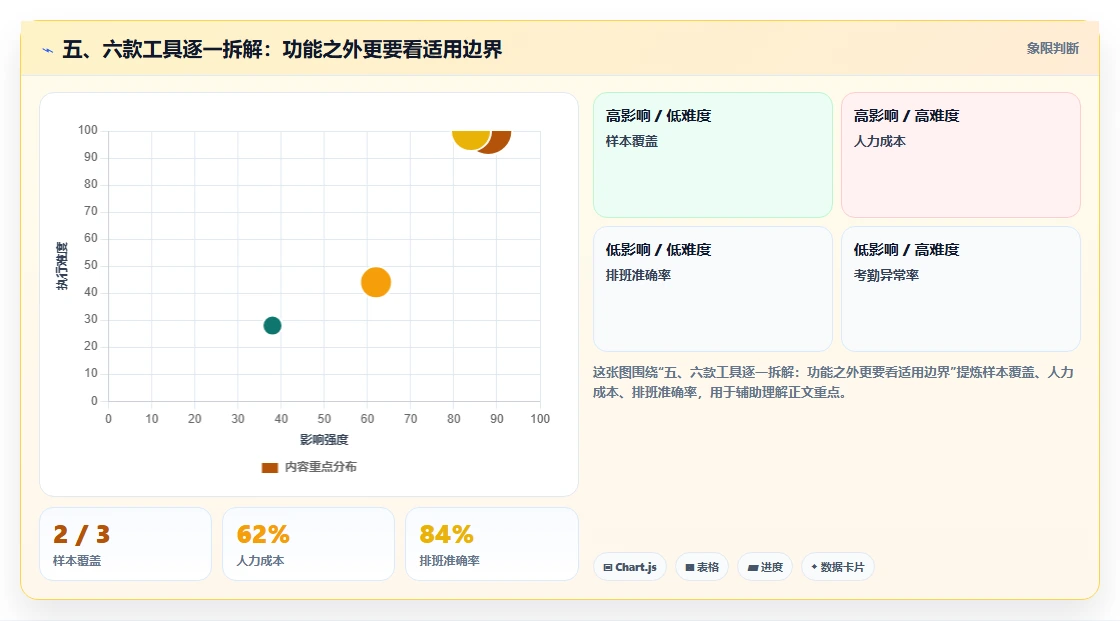1120x621 pixels.
Task: Open the 高影响 / 高难度 quadrant card
Action: point(961,155)
